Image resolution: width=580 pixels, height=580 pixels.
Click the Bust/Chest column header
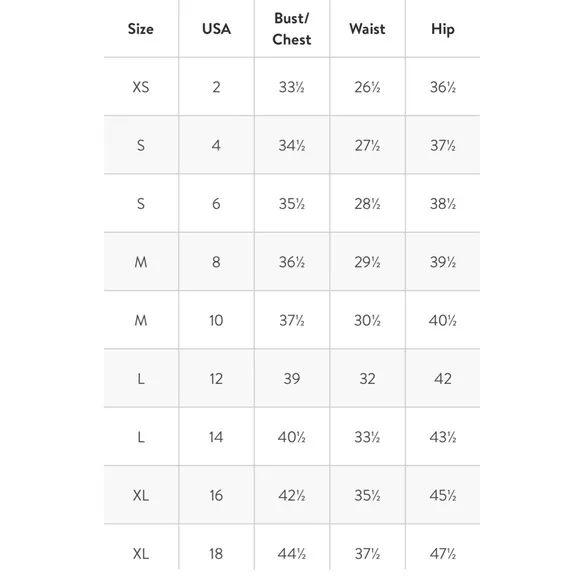click(x=292, y=29)
